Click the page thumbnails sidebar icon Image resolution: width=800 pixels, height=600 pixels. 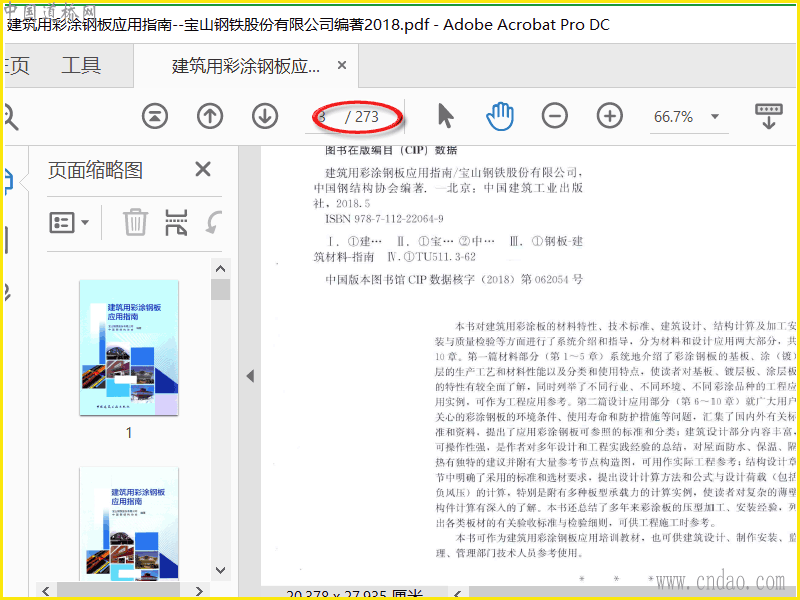point(9,182)
